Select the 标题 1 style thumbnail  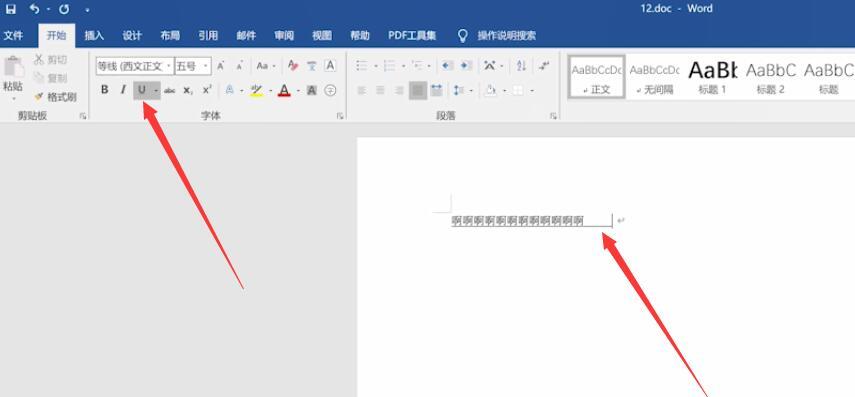(712, 77)
